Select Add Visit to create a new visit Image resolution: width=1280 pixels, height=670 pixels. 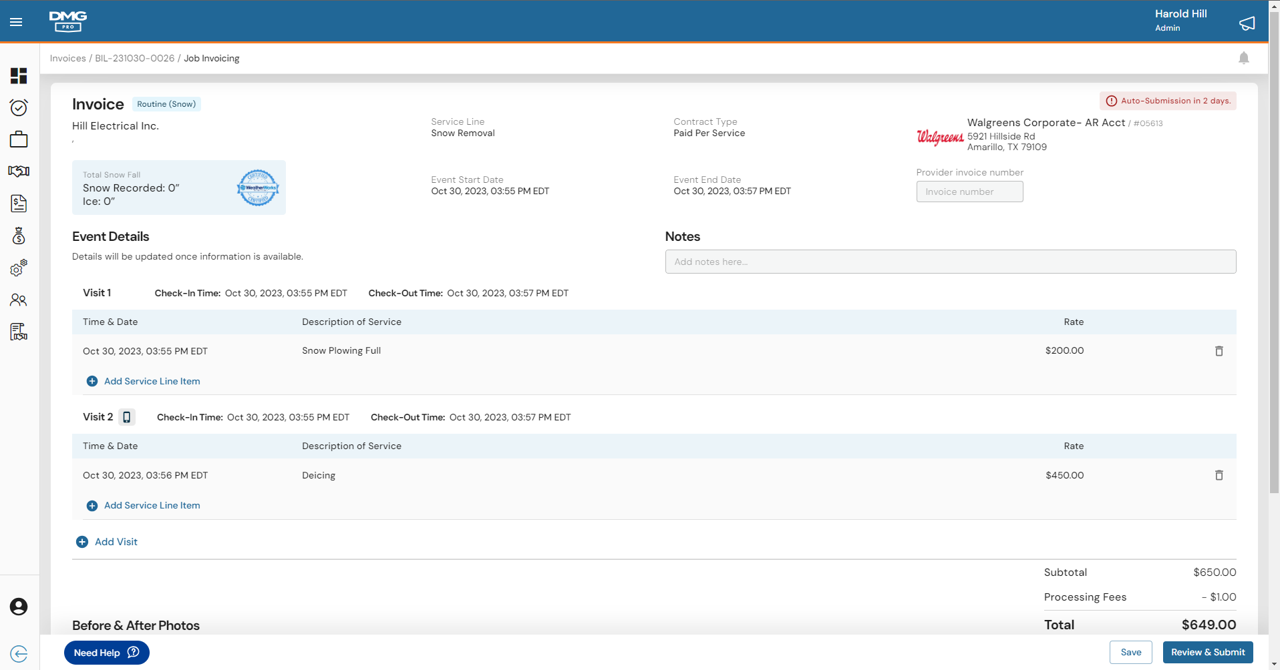coord(106,541)
